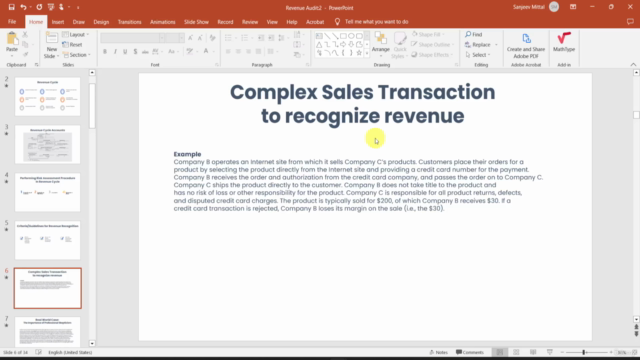Click Find in Editing group

pyautogui.click(x=473, y=35)
